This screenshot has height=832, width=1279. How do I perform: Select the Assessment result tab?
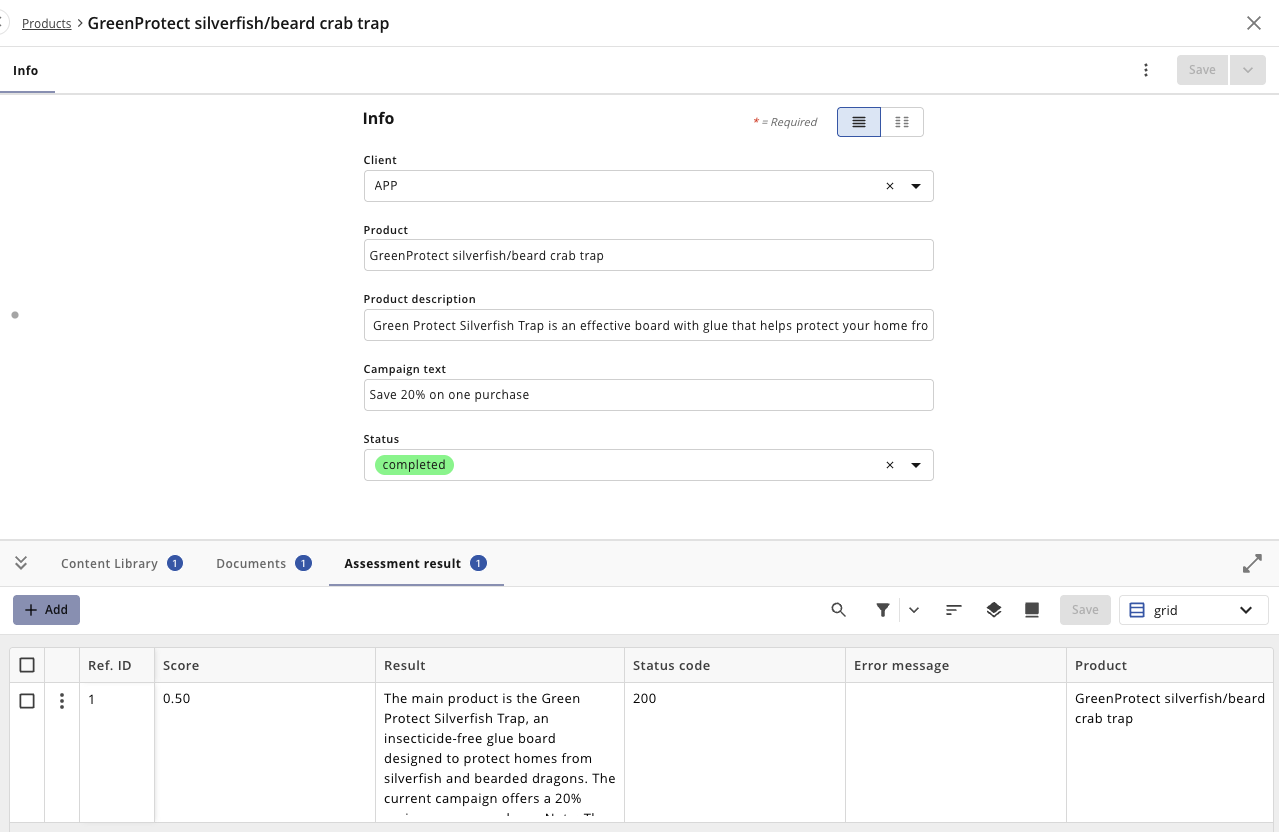click(x=415, y=564)
